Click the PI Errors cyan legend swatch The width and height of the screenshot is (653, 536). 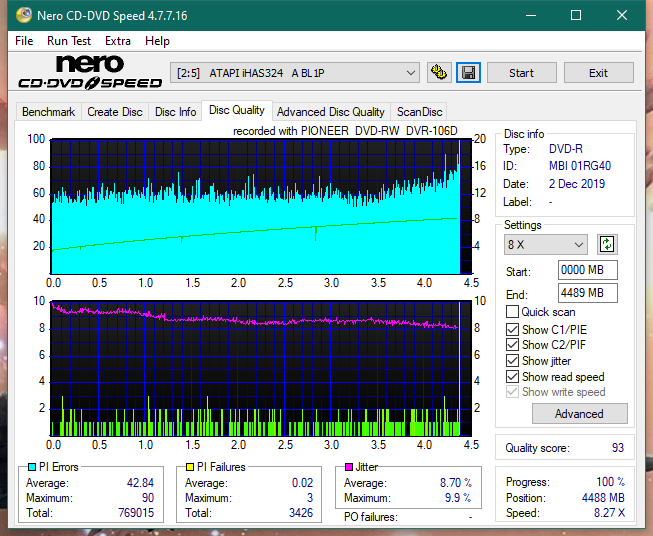point(31,467)
